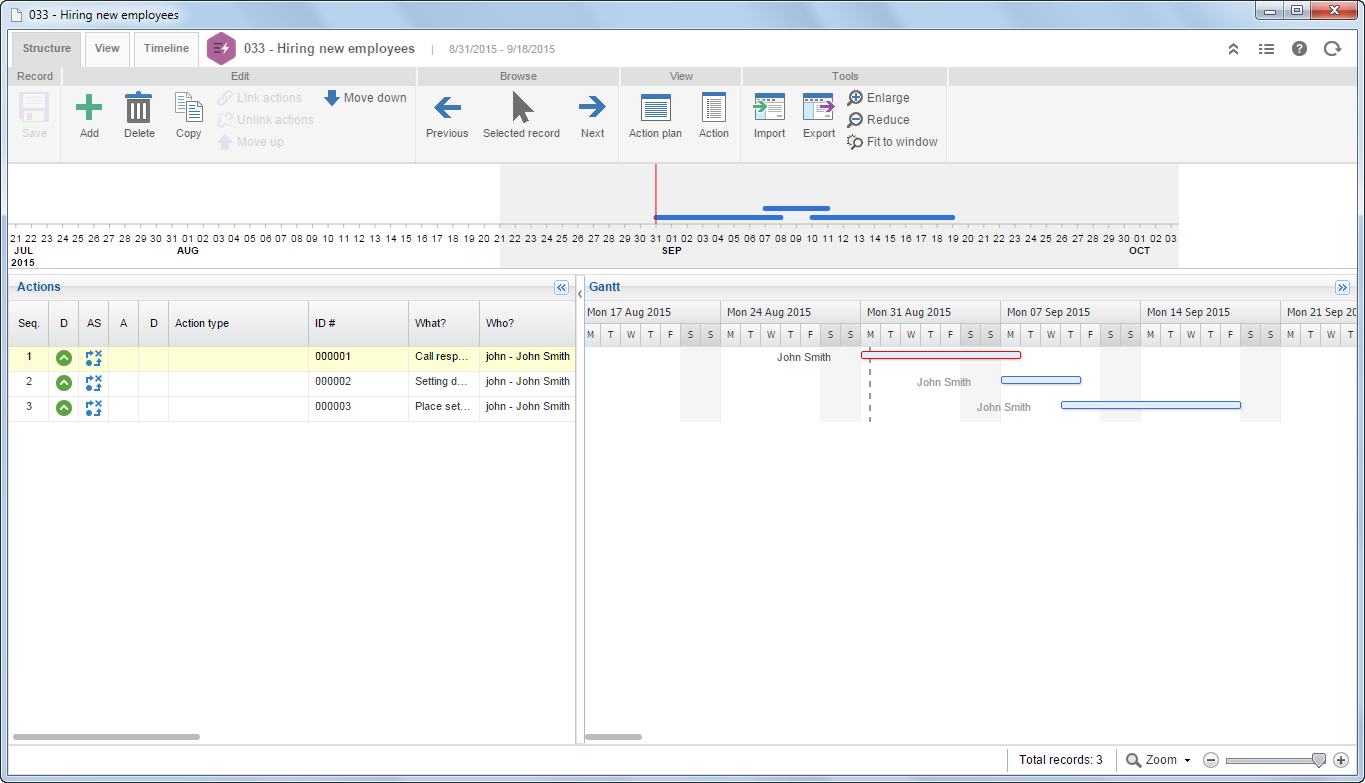Click the AS column header
This screenshot has height=783, width=1365.
pos(94,323)
